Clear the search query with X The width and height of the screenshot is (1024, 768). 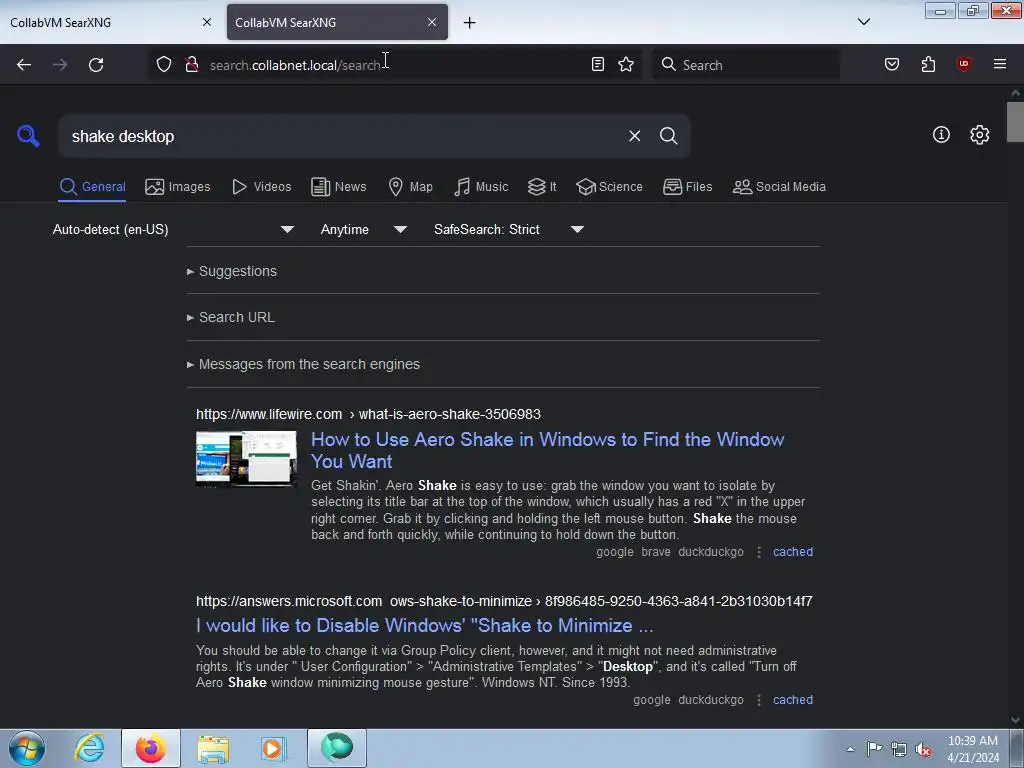634,136
